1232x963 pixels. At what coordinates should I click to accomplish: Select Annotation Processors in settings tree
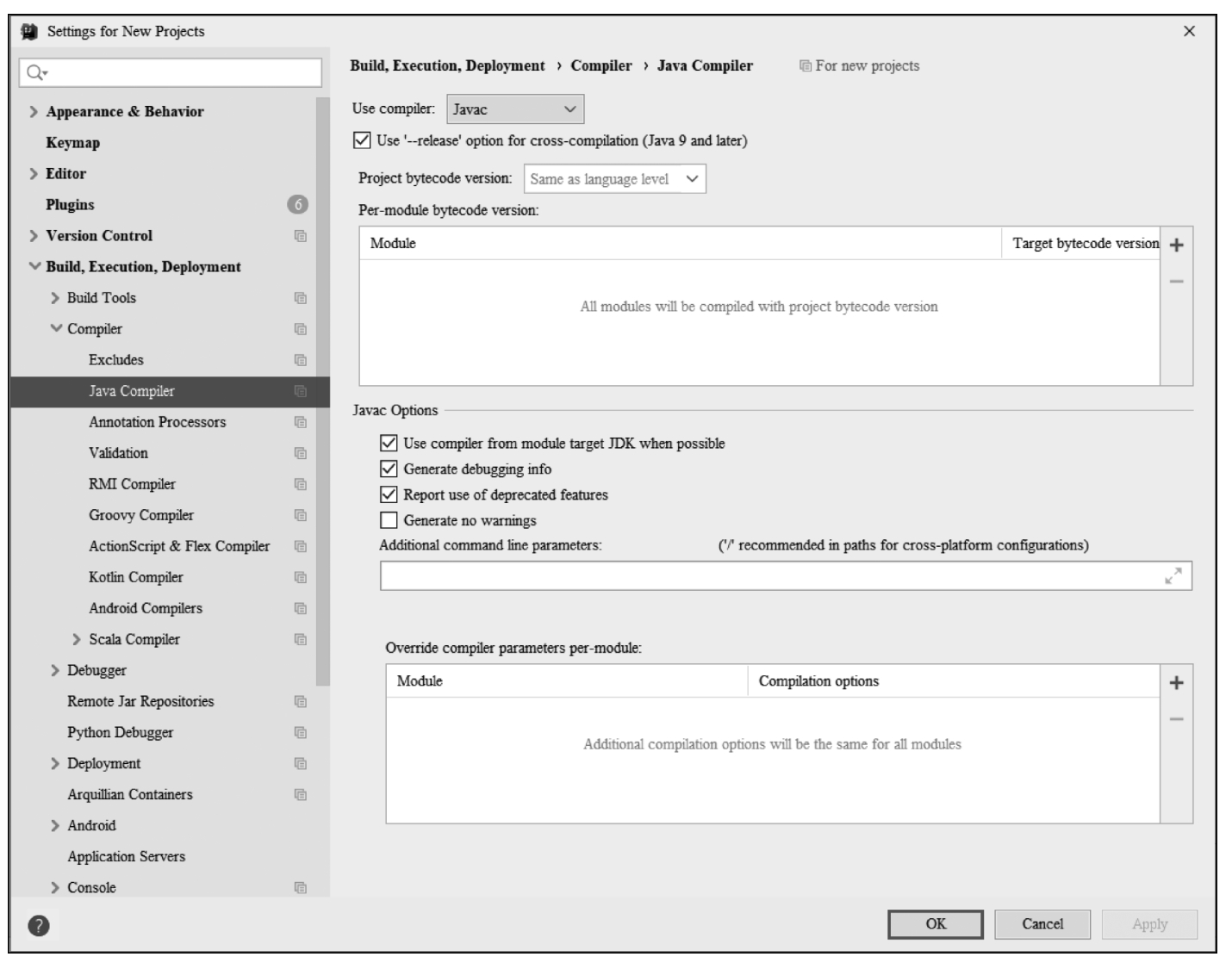click(157, 422)
